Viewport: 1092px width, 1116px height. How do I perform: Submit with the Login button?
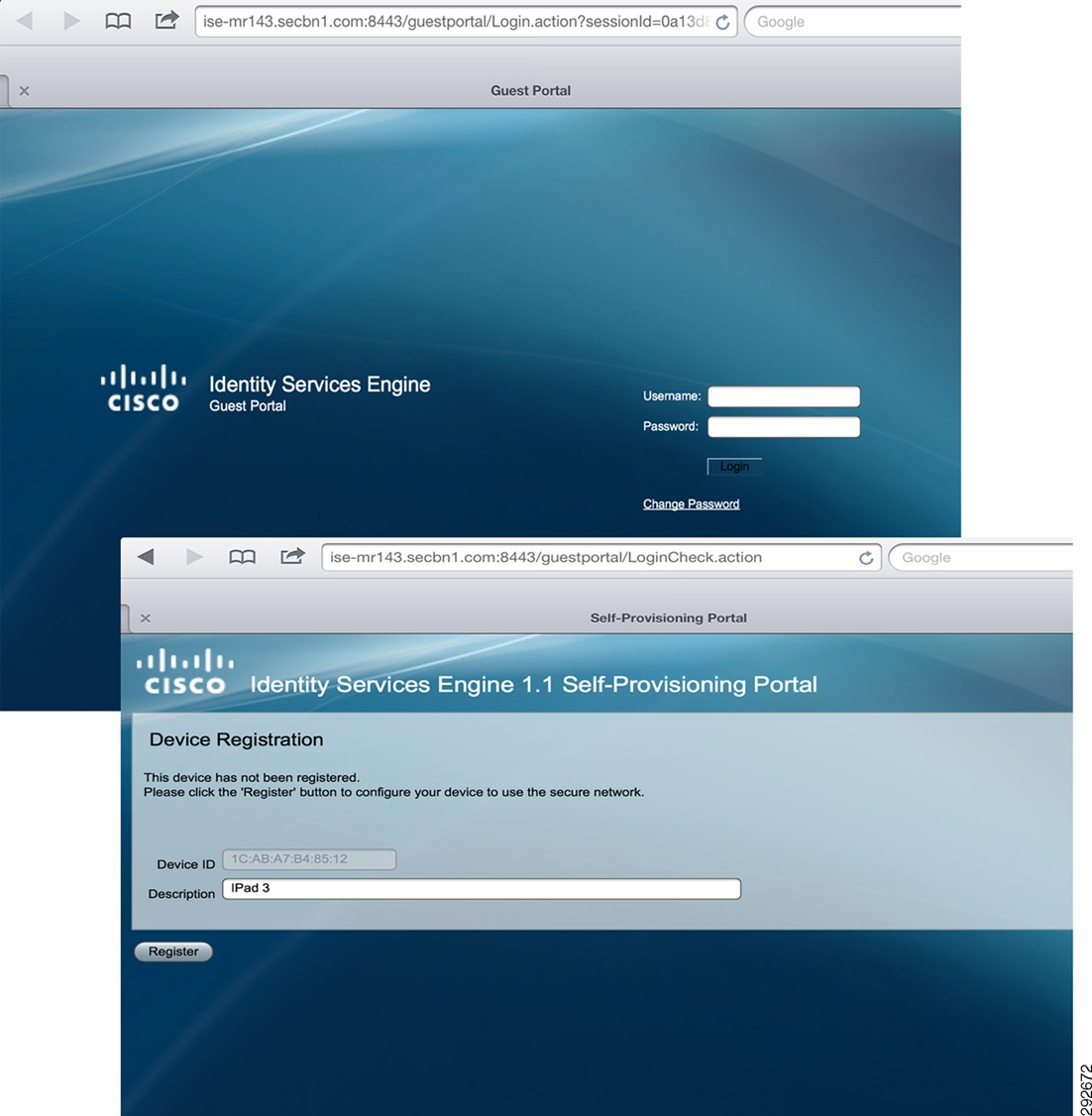734,466
